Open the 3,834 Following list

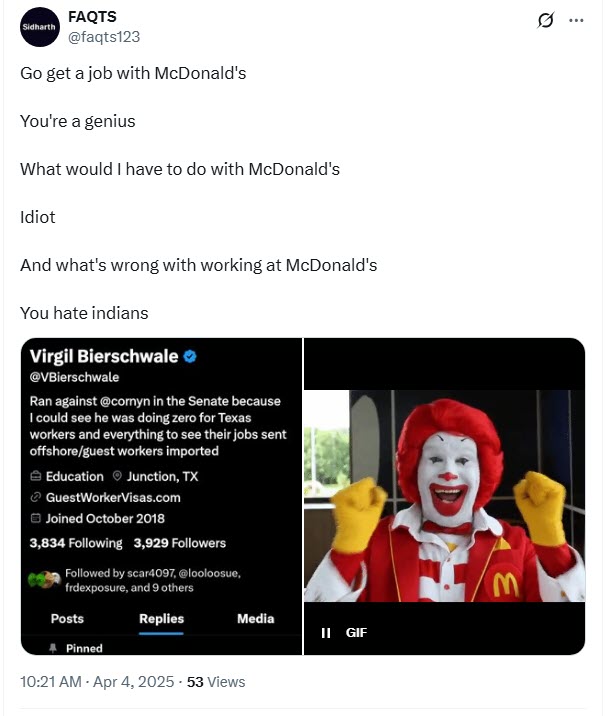pos(76,543)
